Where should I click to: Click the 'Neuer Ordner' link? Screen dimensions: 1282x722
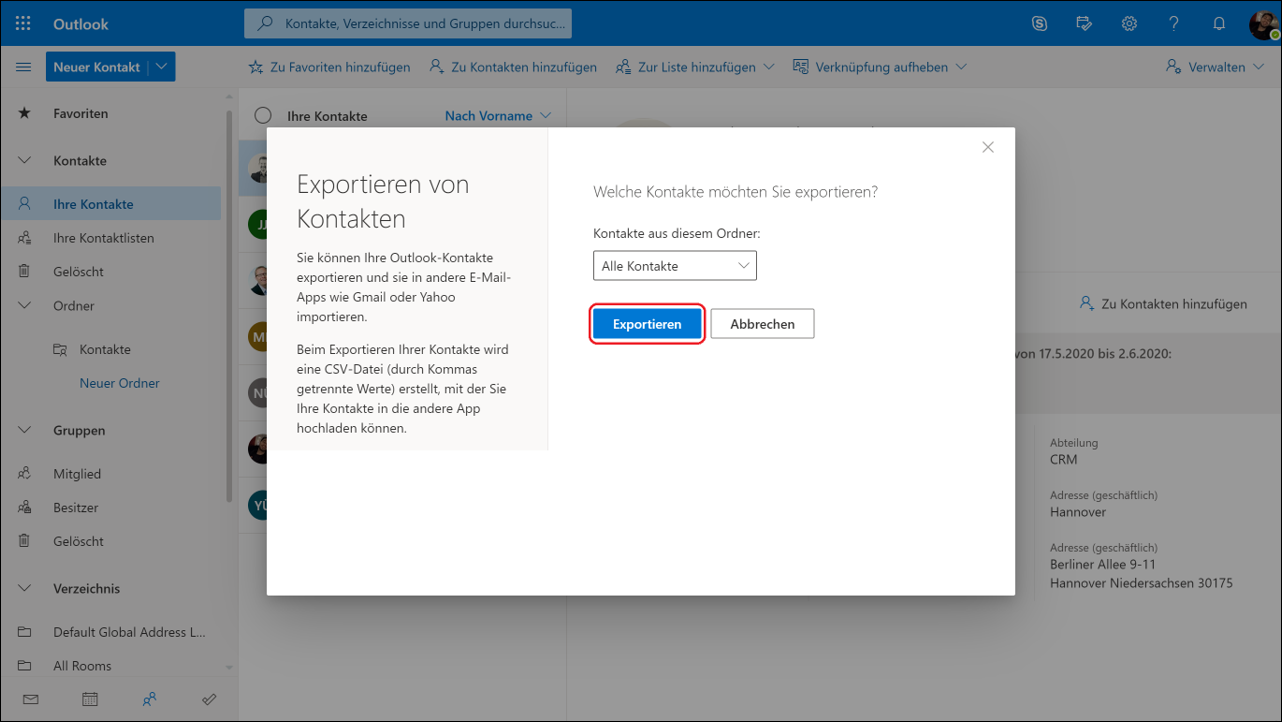click(x=119, y=383)
